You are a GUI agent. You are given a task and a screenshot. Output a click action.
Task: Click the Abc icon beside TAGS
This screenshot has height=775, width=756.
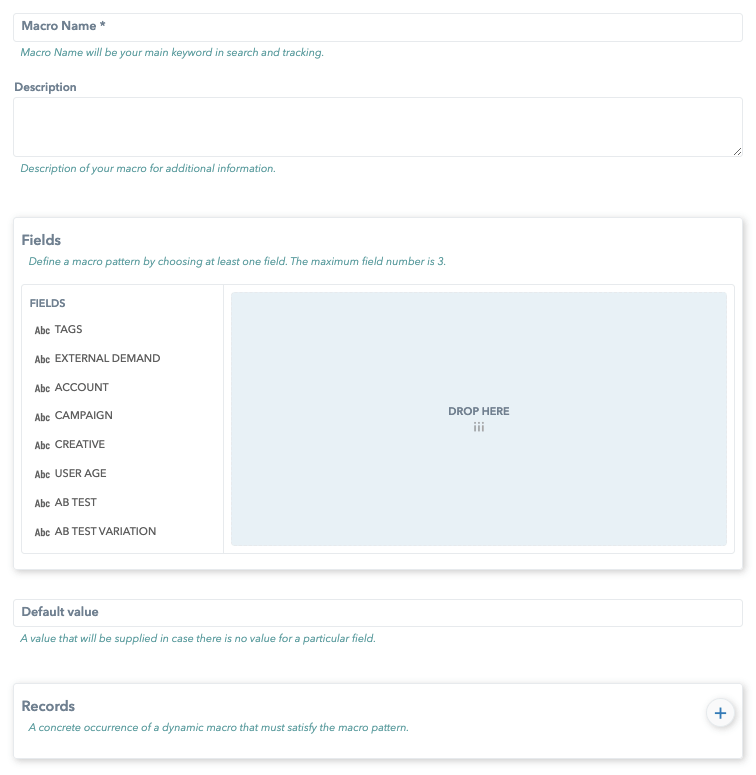tap(42, 330)
